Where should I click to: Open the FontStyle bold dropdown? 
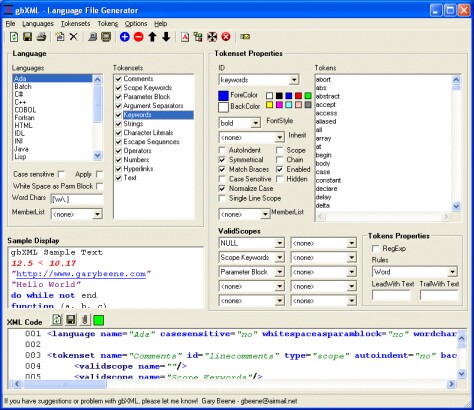255,123
